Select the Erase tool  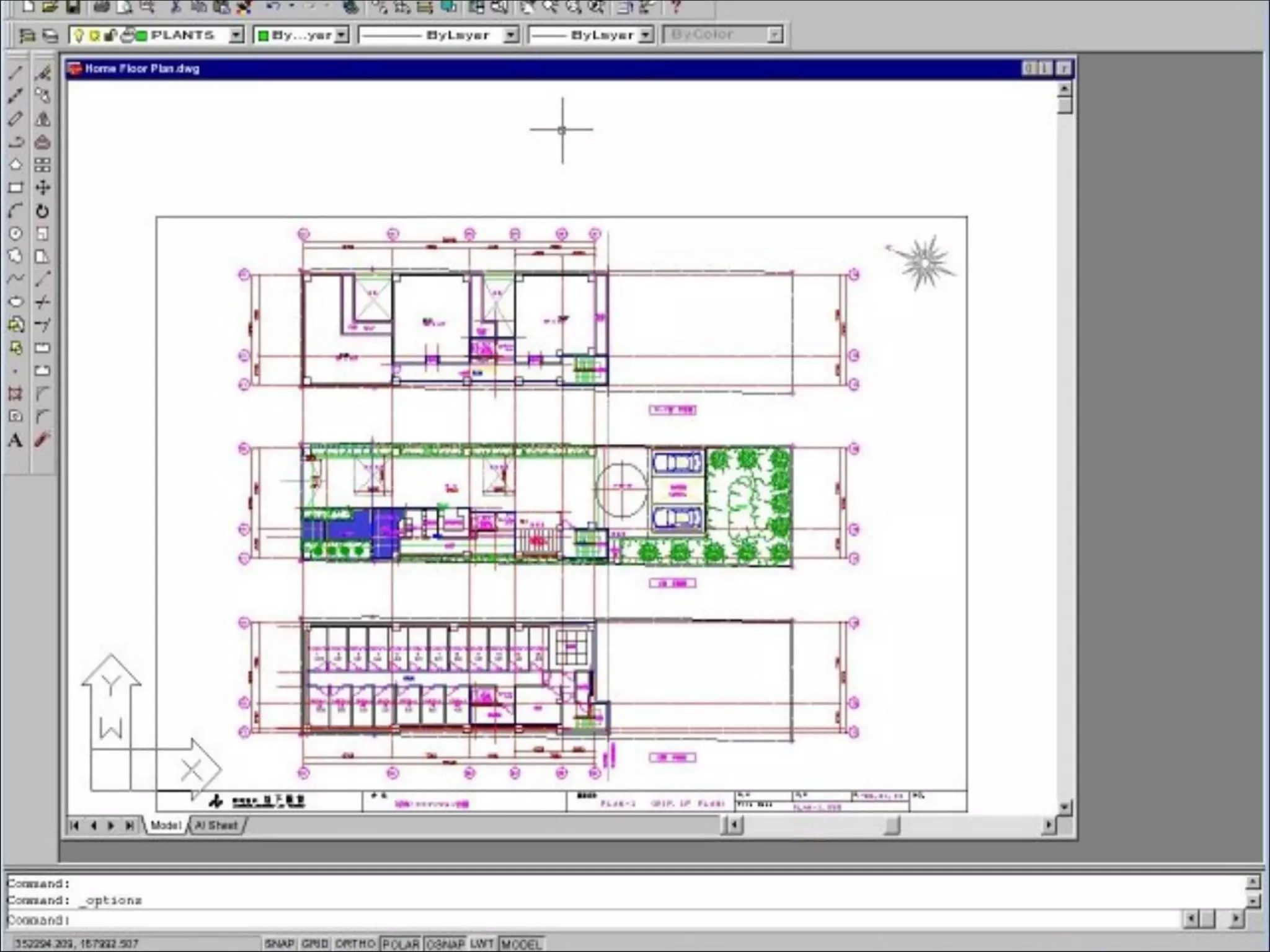42,73
